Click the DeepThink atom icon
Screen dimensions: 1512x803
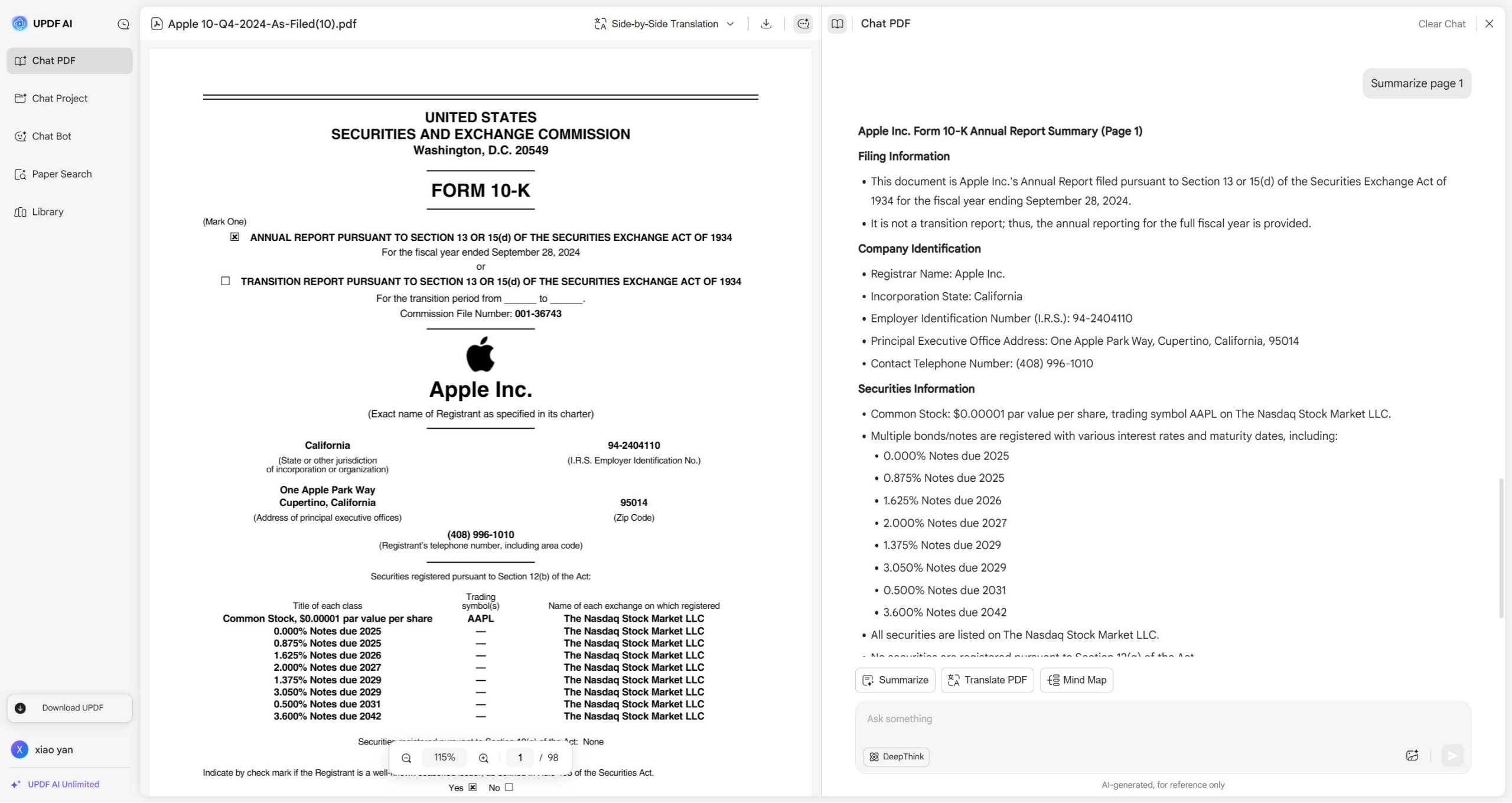(874, 757)
